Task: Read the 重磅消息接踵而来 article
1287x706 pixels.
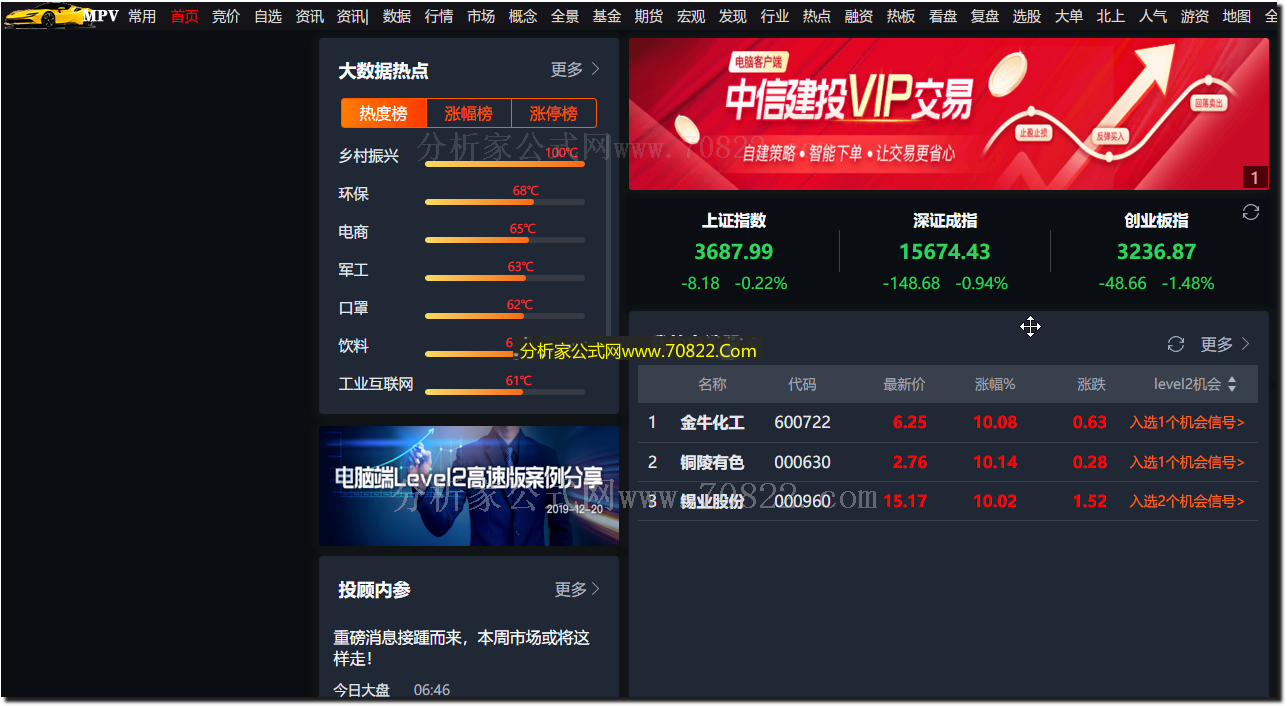Action: click(x=462, y=648)
